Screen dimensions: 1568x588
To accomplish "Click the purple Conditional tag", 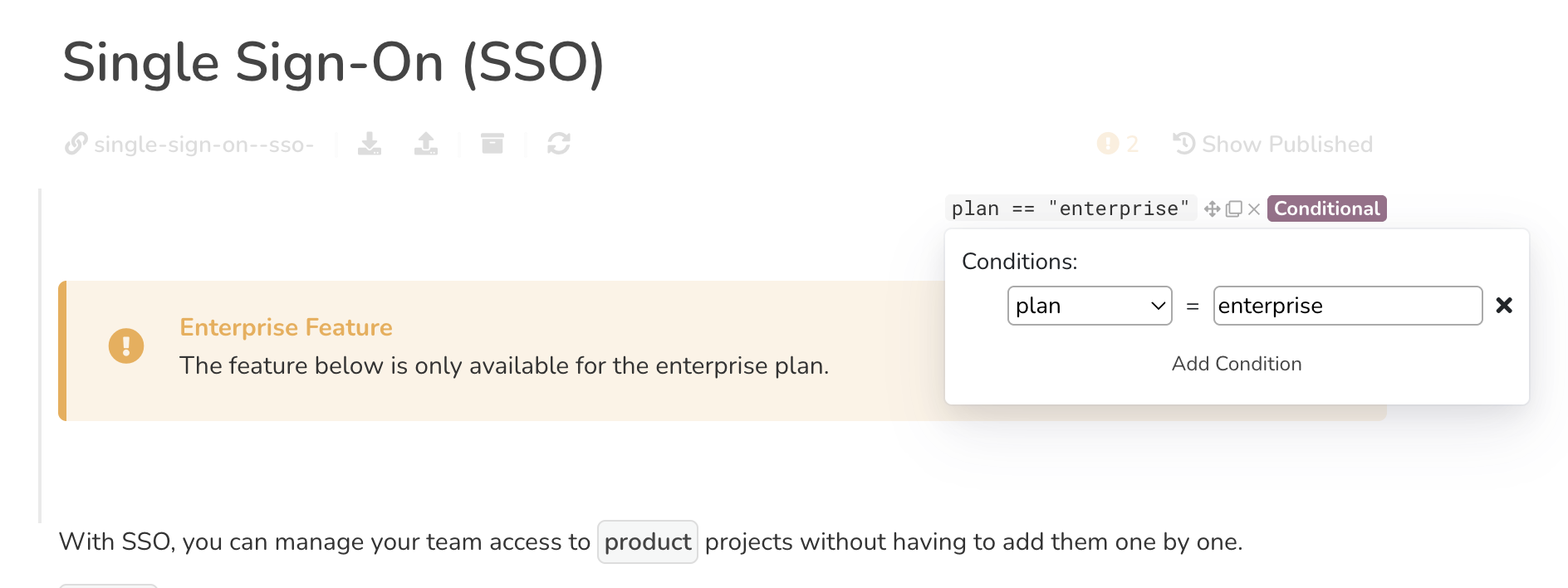I will coord(1326,208).
